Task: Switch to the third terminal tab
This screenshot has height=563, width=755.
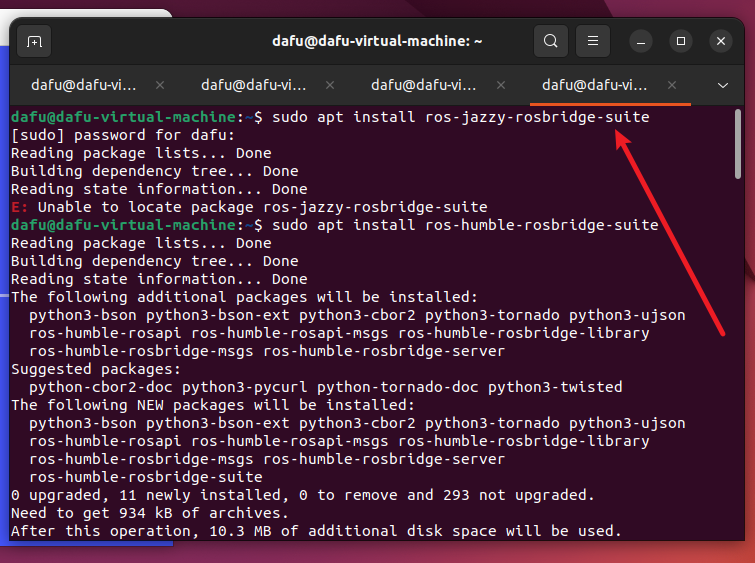Action: (423, 85)
